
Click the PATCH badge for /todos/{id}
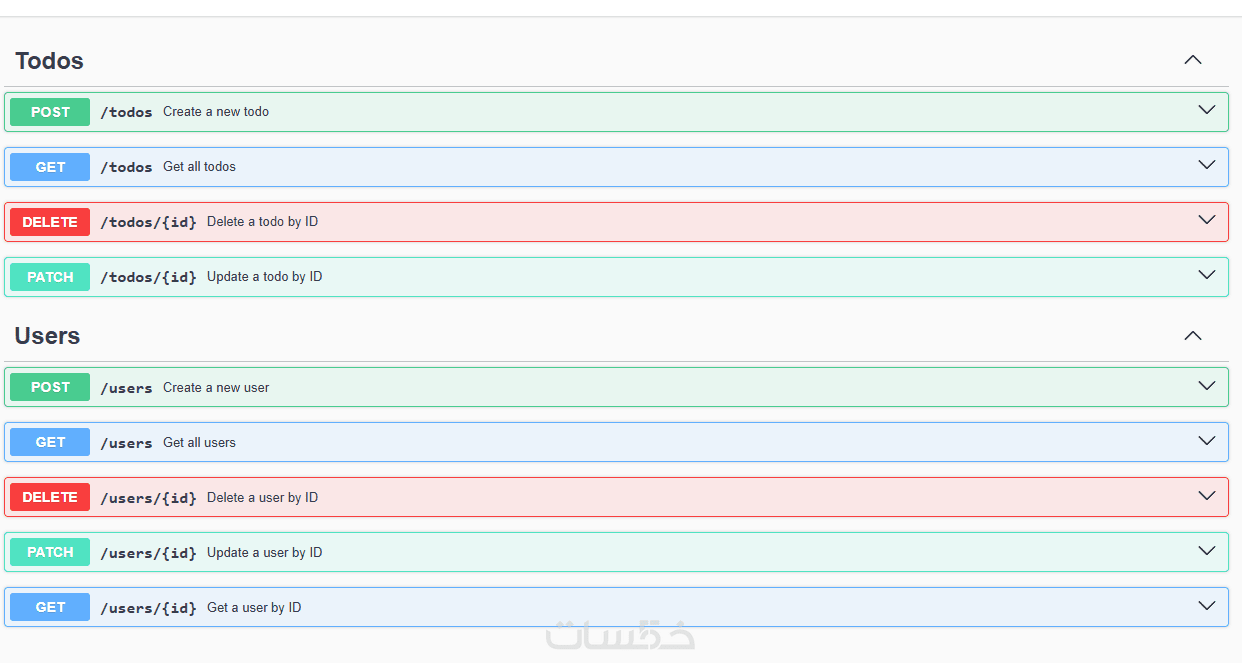click(50, 277)
